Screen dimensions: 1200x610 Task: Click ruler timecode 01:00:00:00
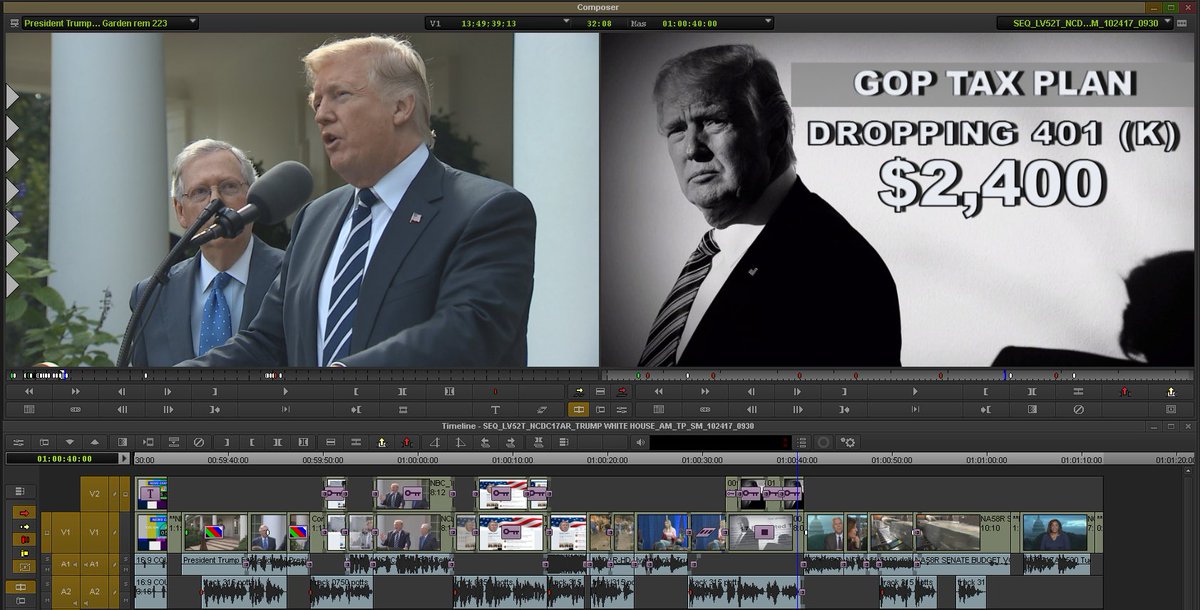click(418, 460)
